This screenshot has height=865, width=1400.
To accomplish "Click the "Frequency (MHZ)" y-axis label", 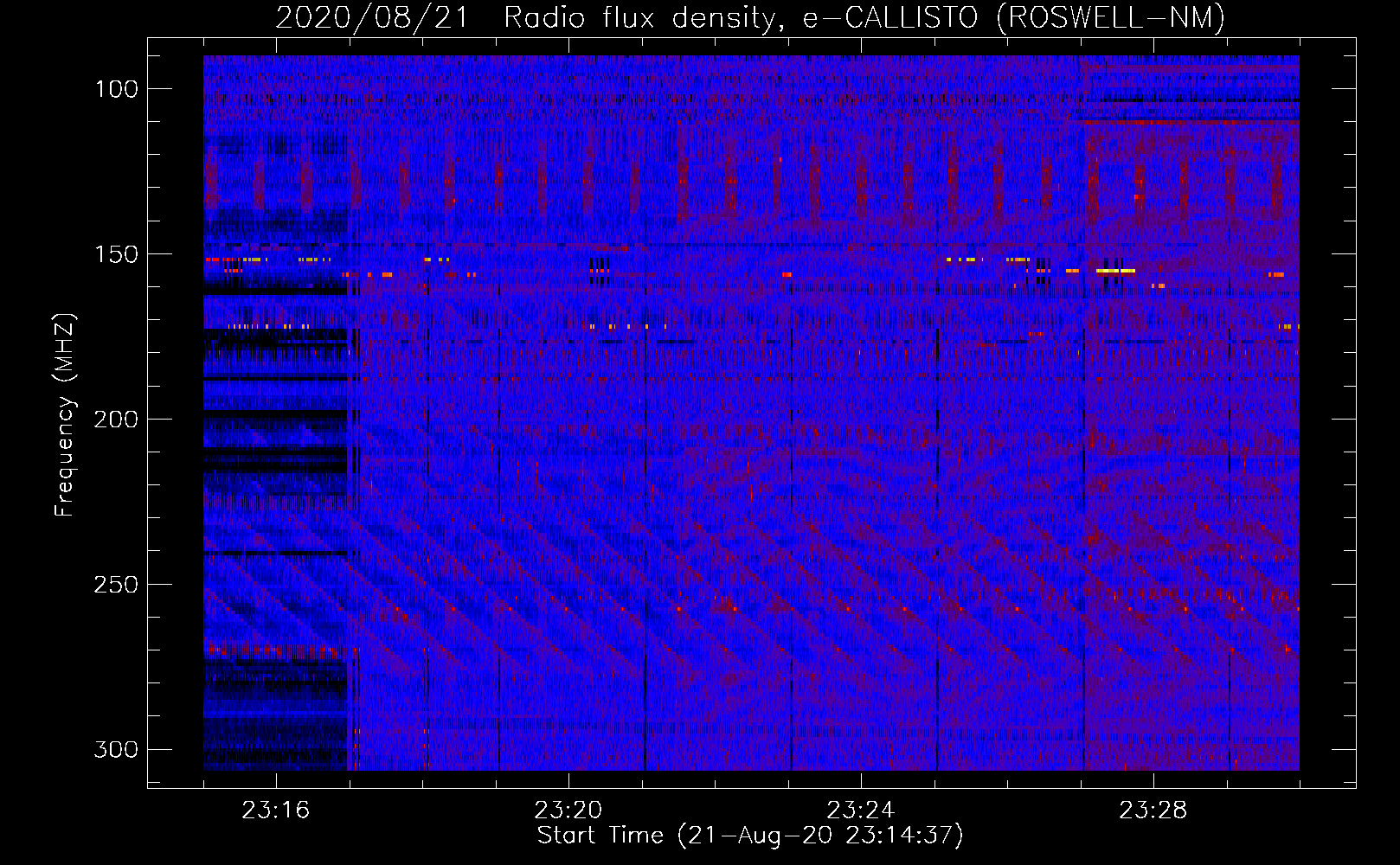I will 65,414.
